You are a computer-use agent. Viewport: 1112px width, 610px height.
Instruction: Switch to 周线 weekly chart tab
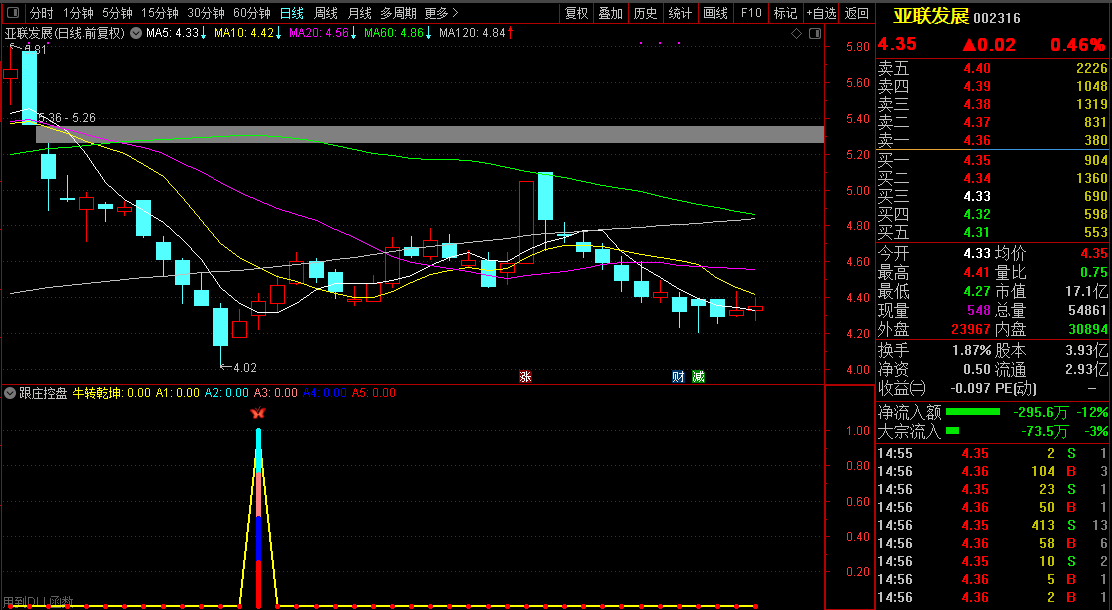[x=326, y=13]
